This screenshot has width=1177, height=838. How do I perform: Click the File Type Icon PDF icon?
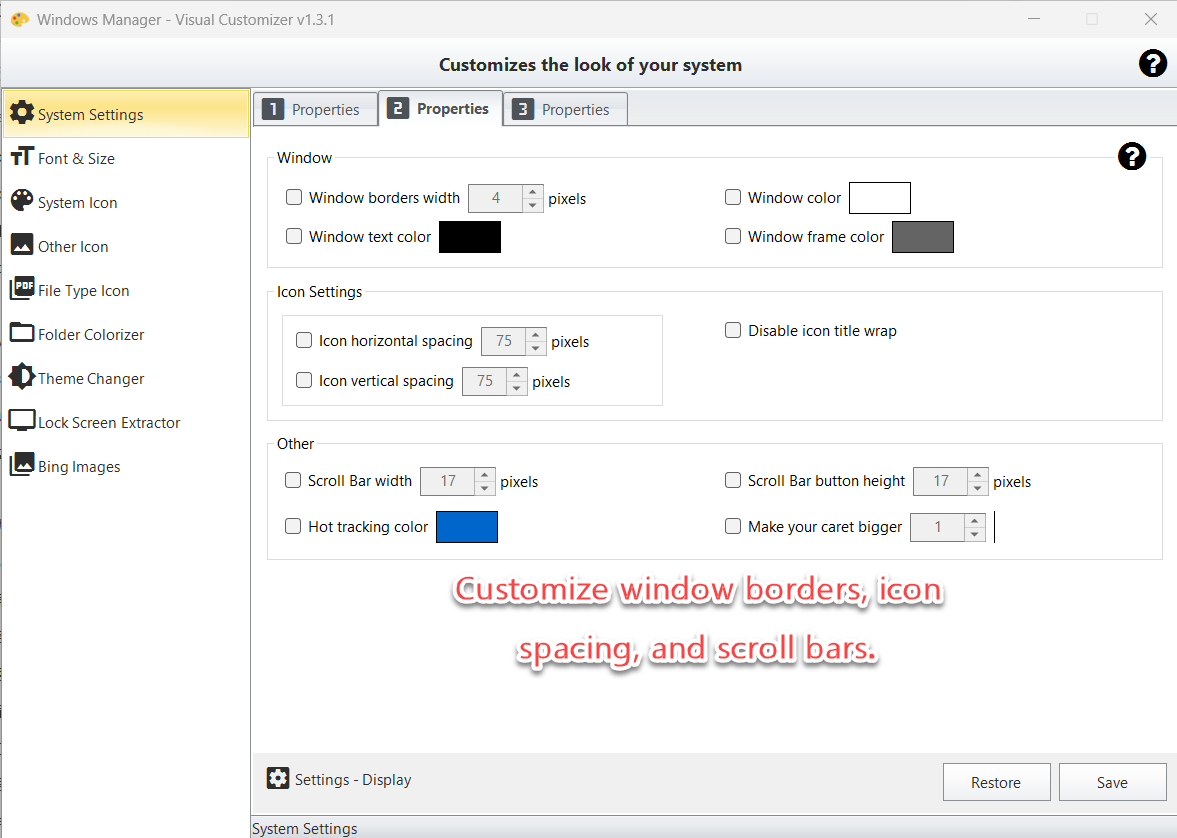click(22, 288)
